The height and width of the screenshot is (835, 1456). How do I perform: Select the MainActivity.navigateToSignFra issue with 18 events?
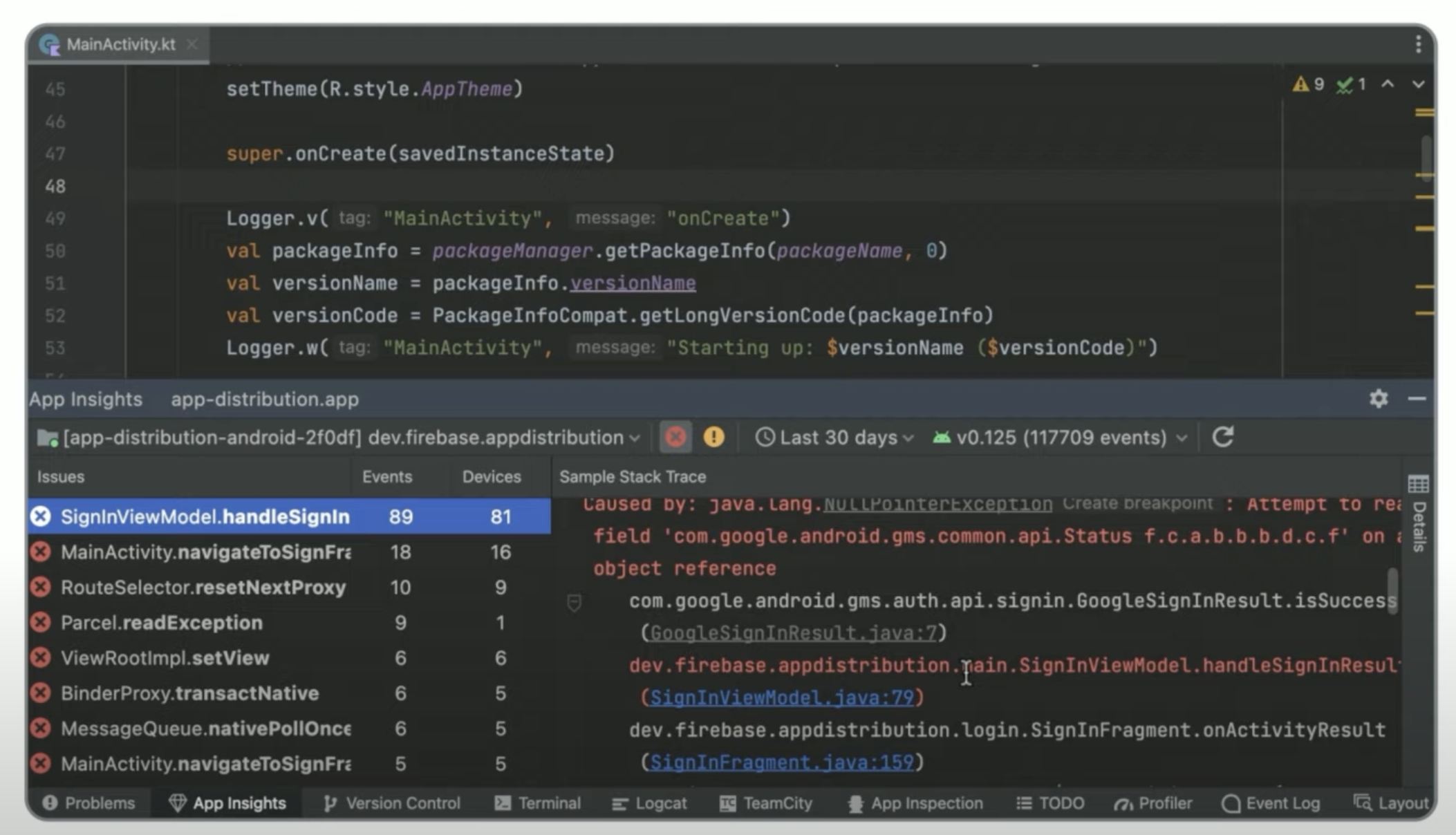(289, 552)
